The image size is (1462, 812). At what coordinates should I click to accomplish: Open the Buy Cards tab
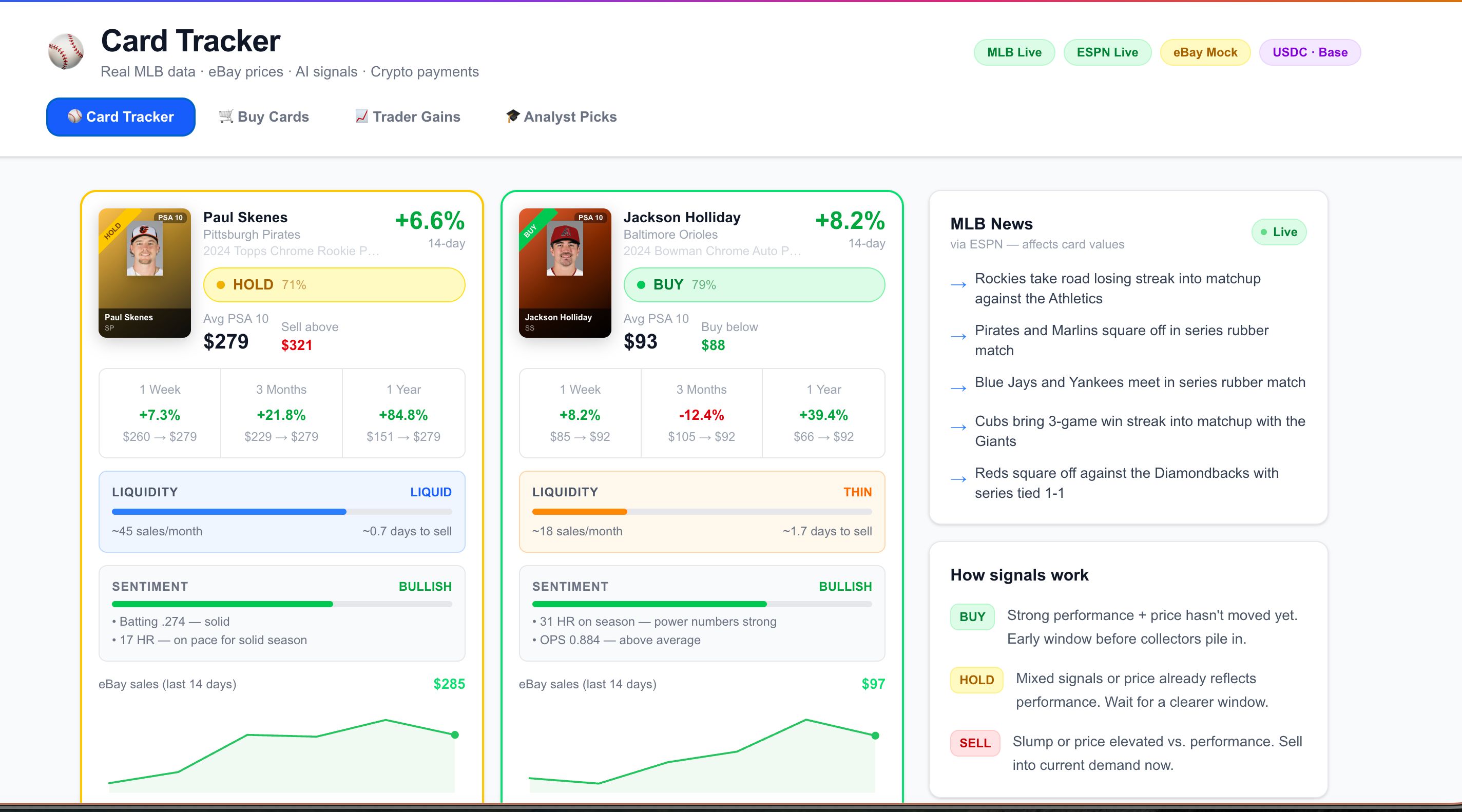pos(264,117)
